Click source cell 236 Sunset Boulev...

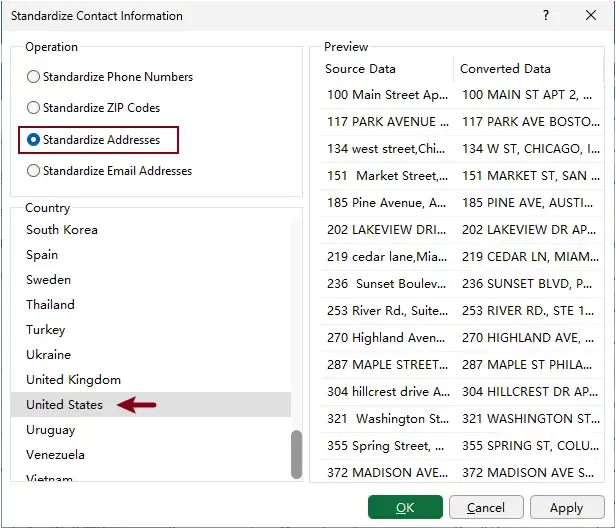pyautogui.click(x=387, y=284)
